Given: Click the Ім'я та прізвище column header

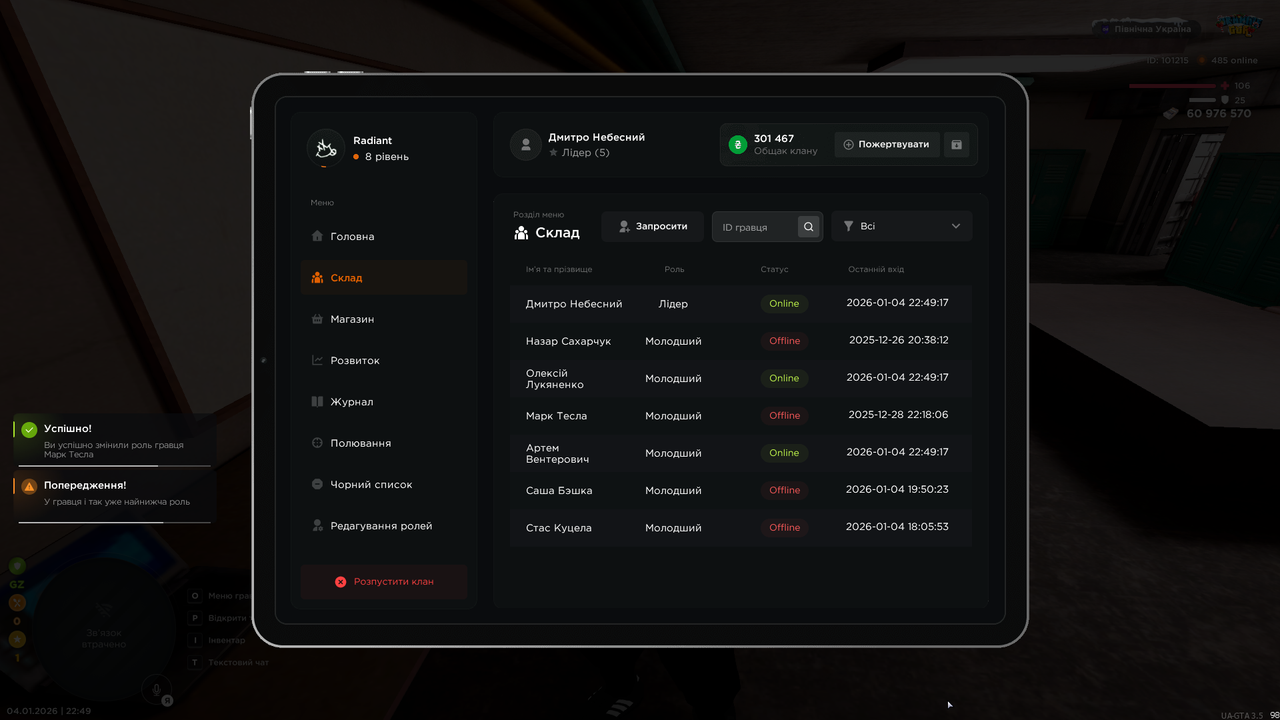Looking at the screenshot, I should 559,269.
